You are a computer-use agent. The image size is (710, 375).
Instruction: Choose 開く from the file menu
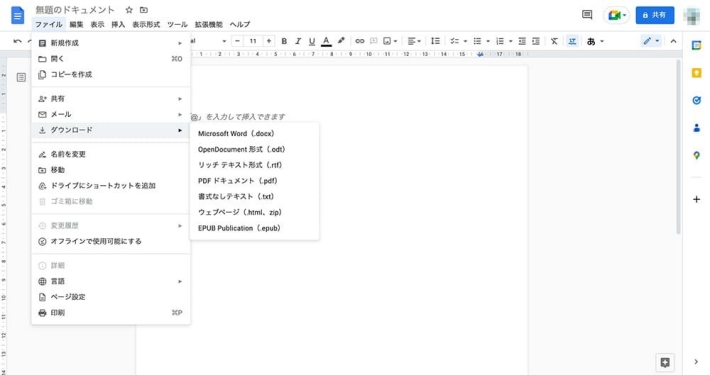[111, 59]
